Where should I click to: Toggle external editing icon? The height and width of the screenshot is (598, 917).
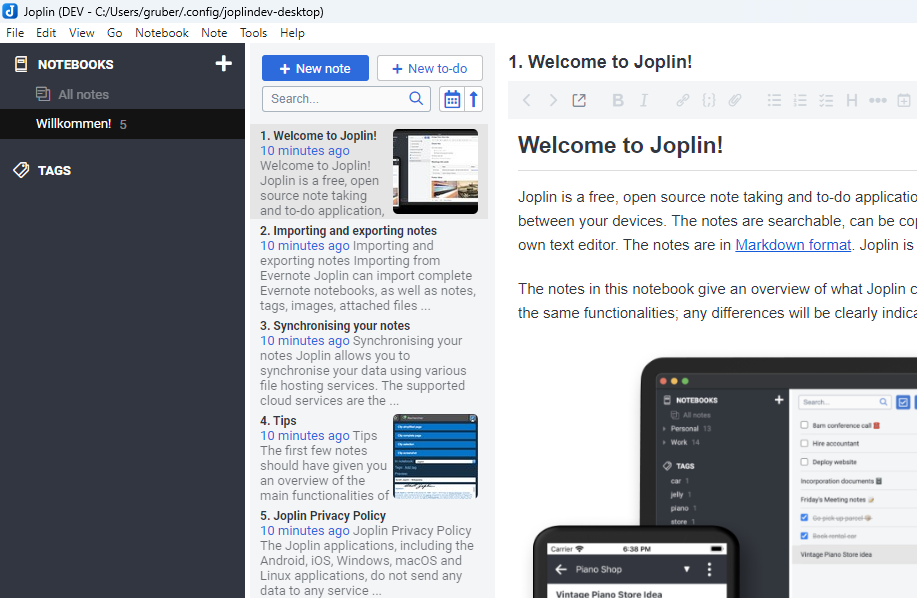[x=579, y=101]
